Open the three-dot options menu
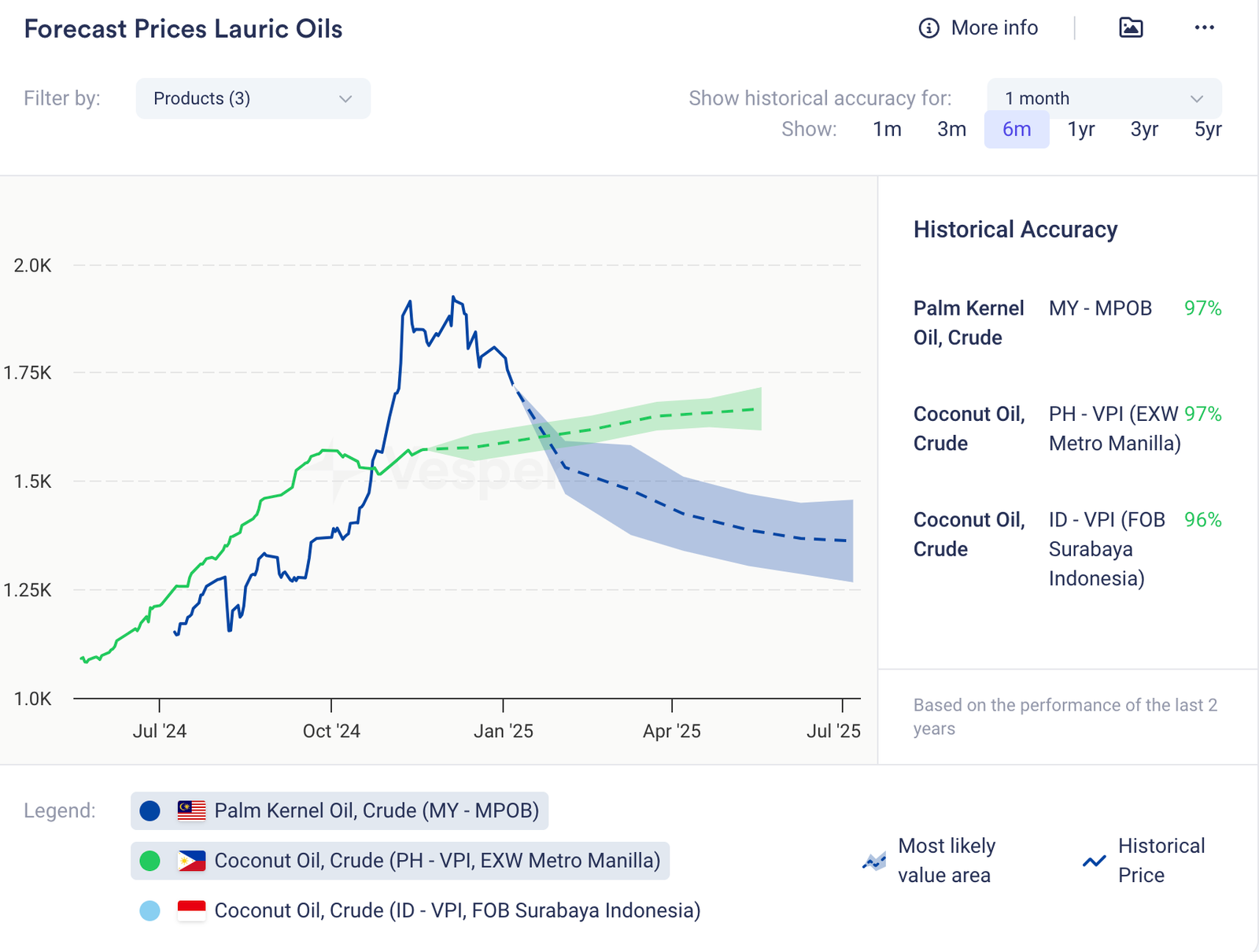1259x952 pixels. (x=1204, y=28)
